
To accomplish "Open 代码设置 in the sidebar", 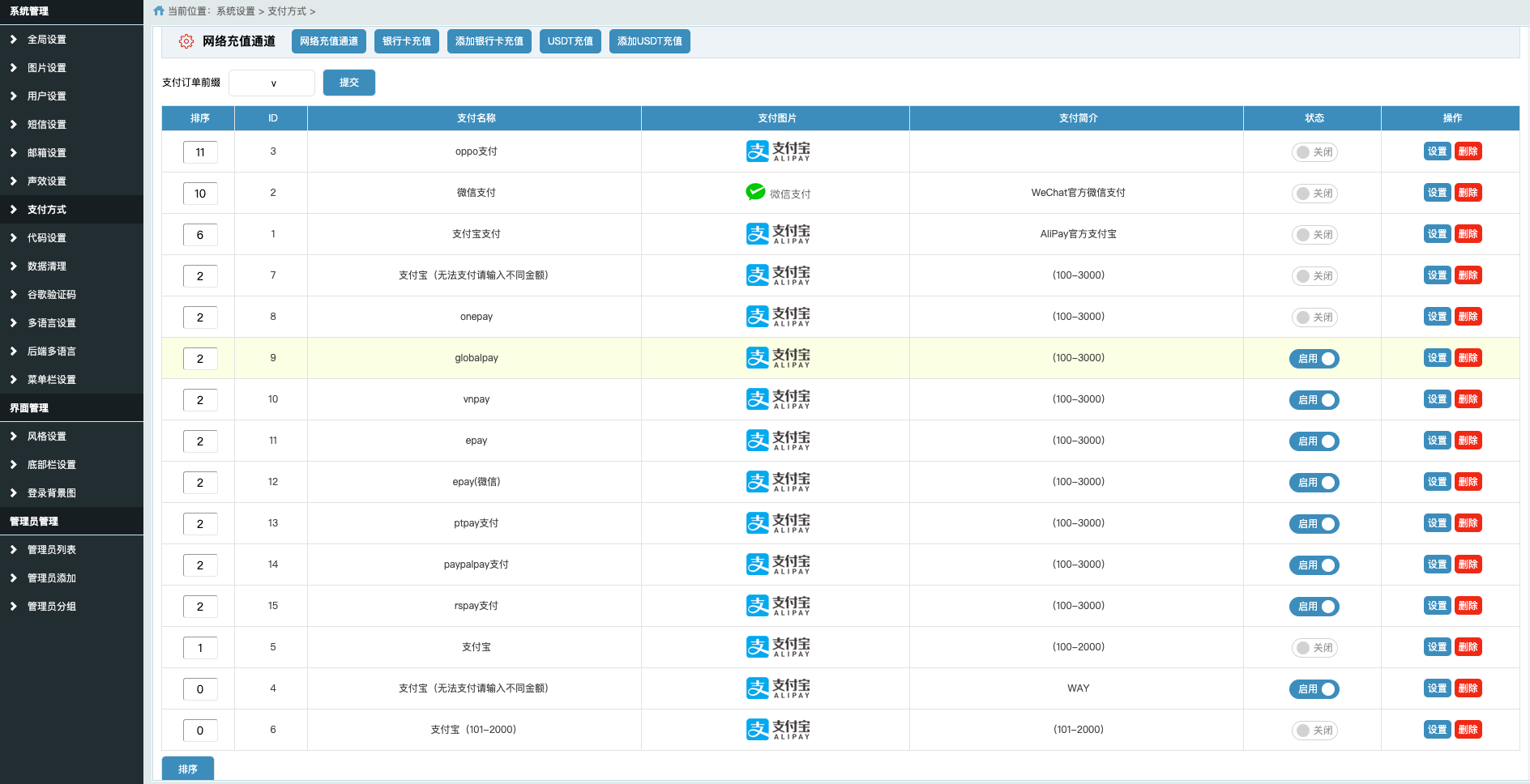I will tap(71, 238).
